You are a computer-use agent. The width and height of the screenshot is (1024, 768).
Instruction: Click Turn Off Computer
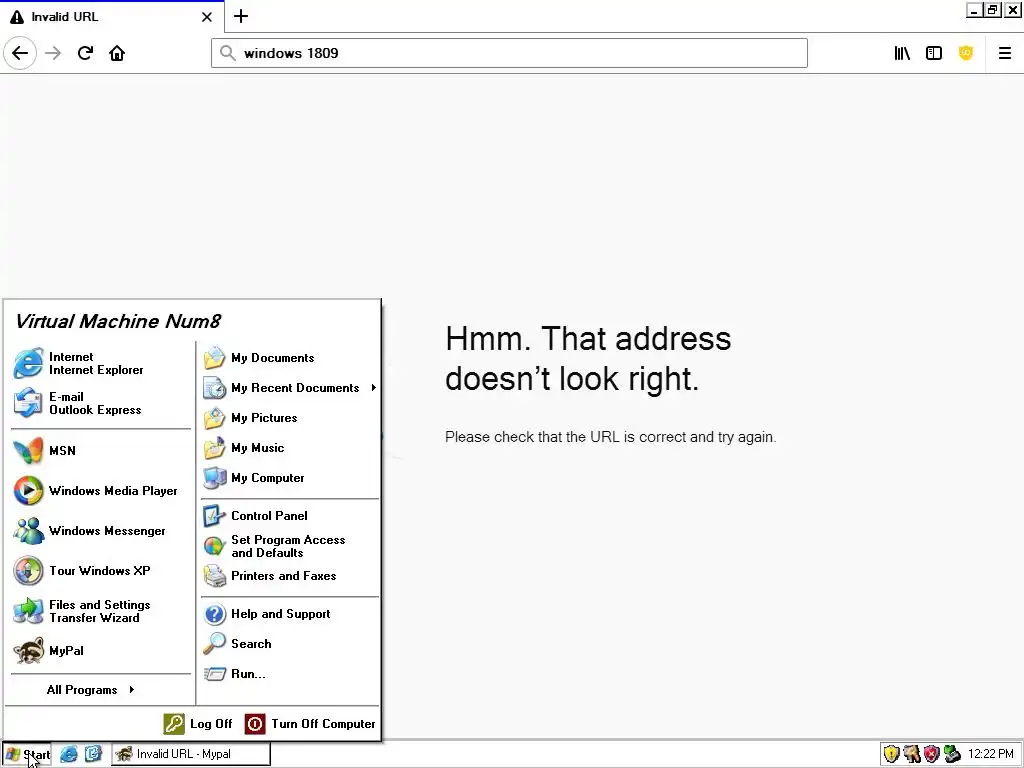(x=310, y=724)
